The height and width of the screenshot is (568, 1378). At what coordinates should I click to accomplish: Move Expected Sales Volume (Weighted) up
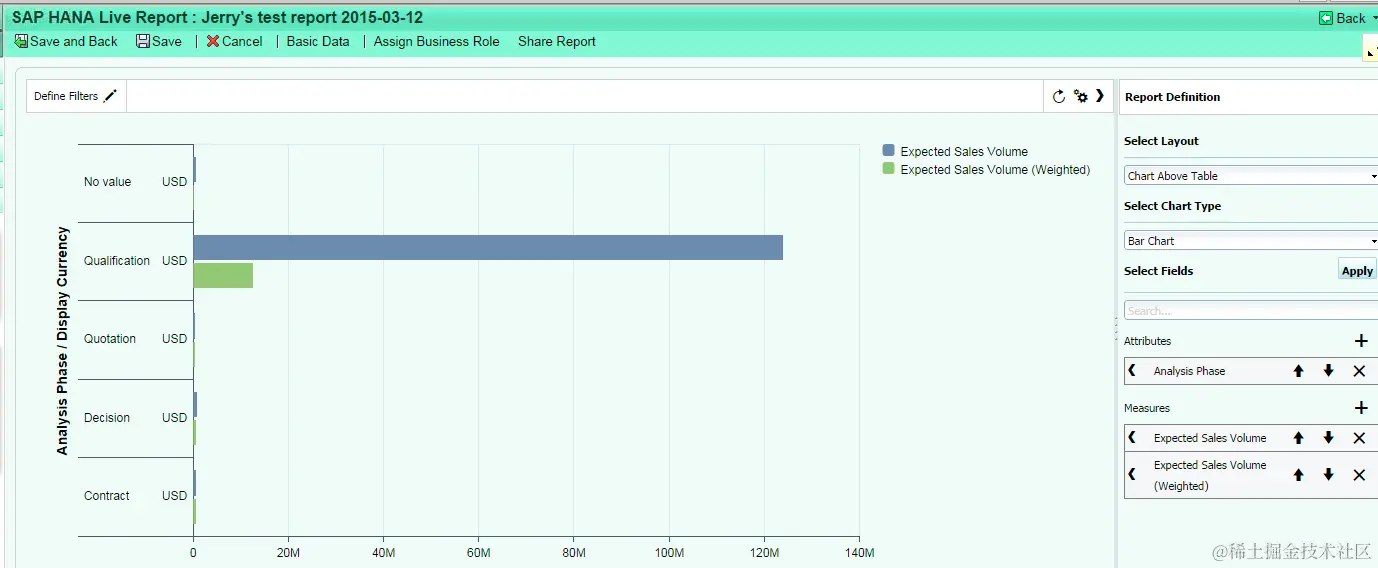1298,475
